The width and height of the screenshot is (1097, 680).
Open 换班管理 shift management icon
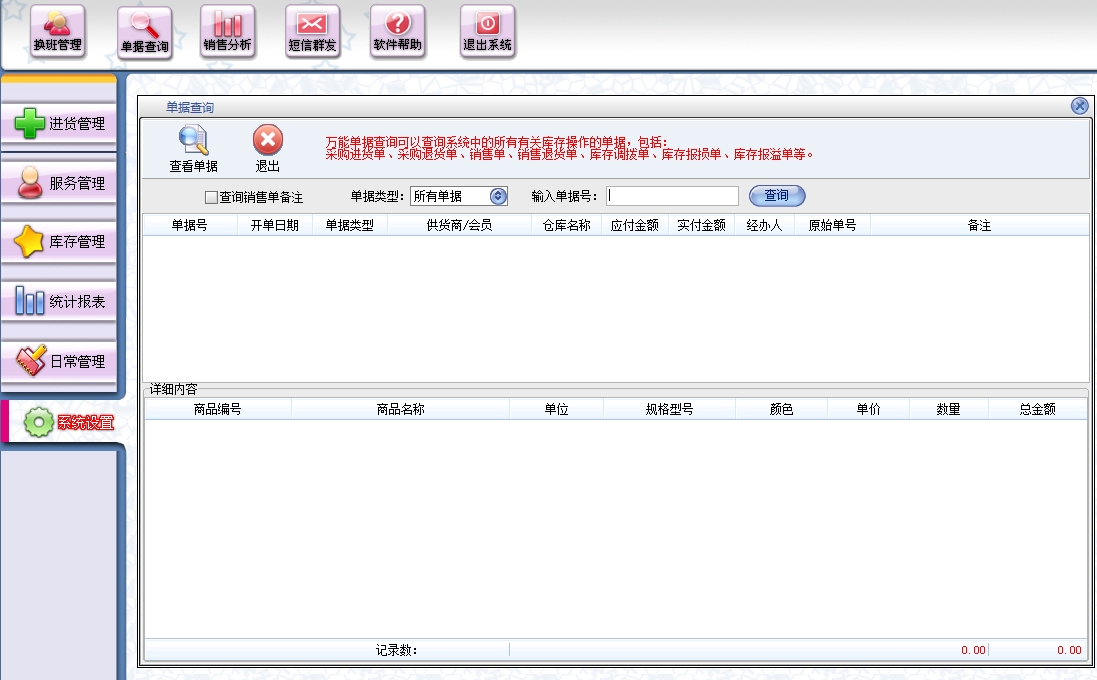pyautogui.click(x=57, y=32)
